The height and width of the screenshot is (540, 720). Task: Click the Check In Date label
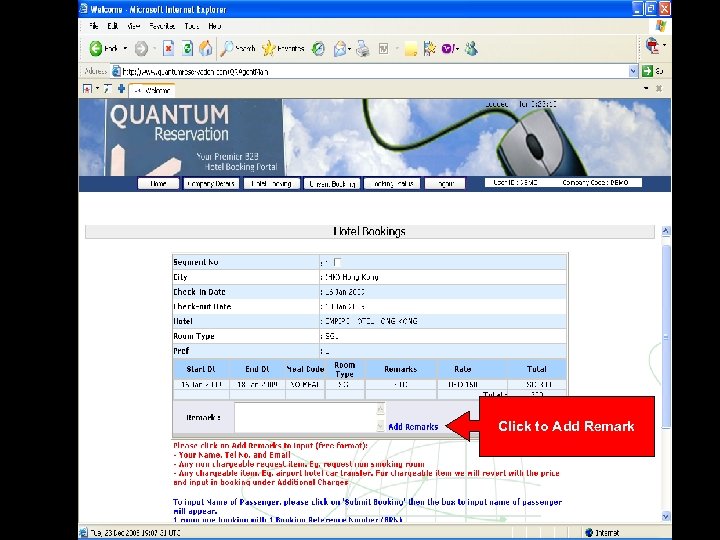(199, 292)
